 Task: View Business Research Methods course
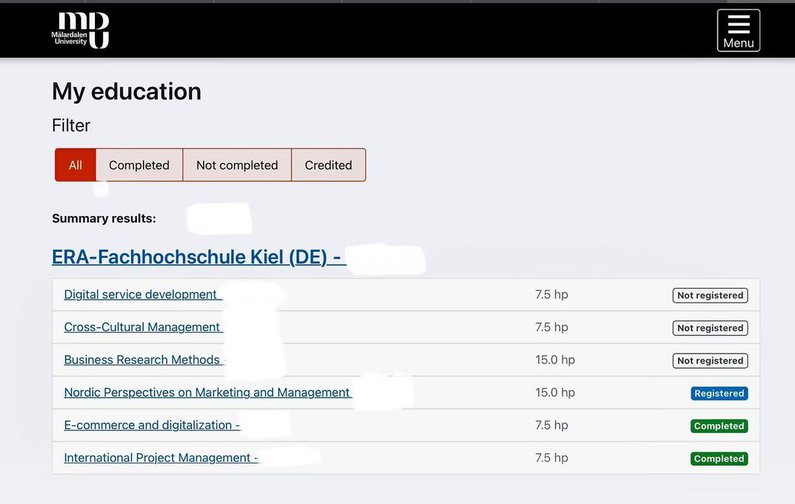point(142,360)
